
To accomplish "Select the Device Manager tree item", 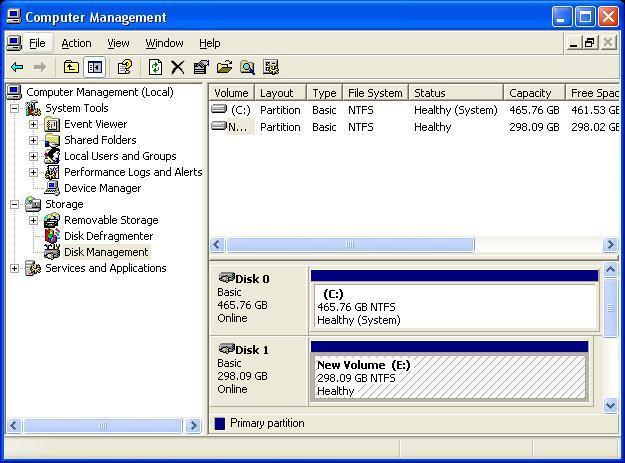I will click(102, 188).
